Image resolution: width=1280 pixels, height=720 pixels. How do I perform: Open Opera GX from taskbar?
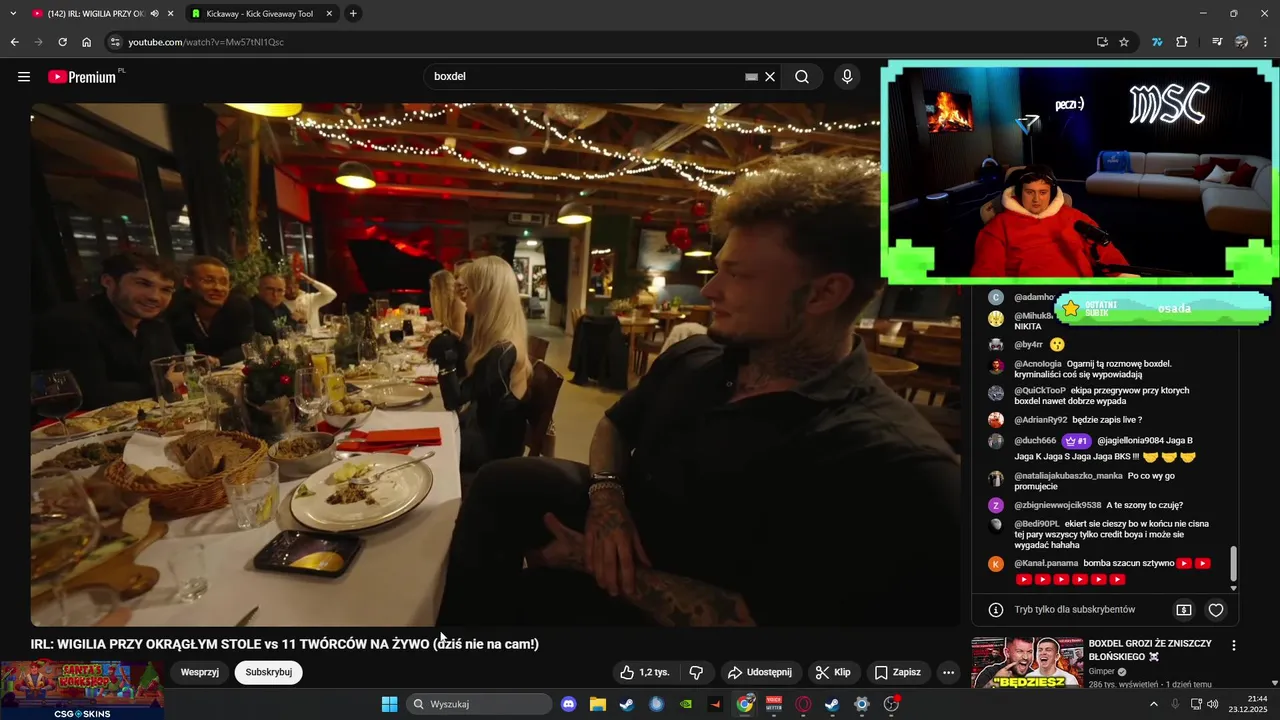tap(803, 704)
